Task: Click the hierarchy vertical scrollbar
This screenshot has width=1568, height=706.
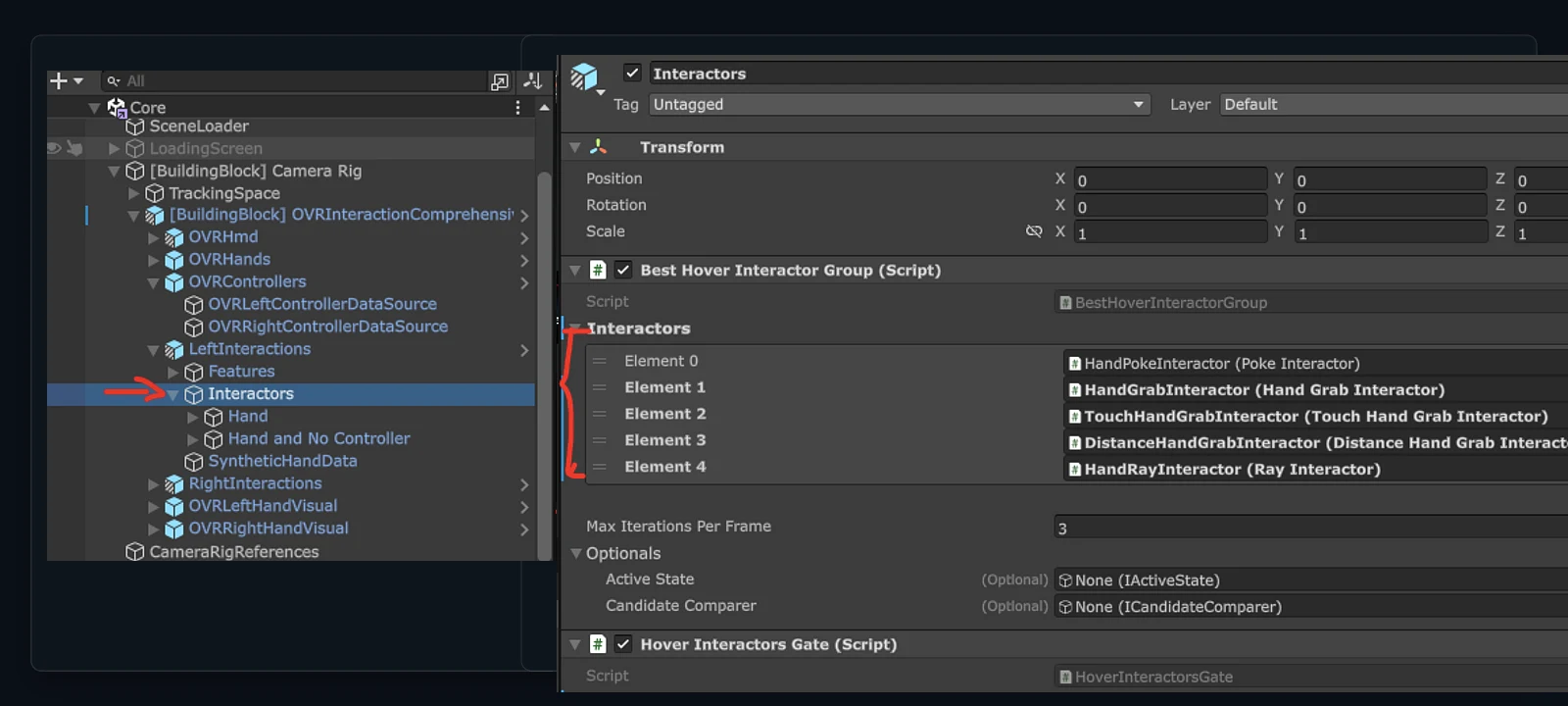Action: click(x=544, y=365)
